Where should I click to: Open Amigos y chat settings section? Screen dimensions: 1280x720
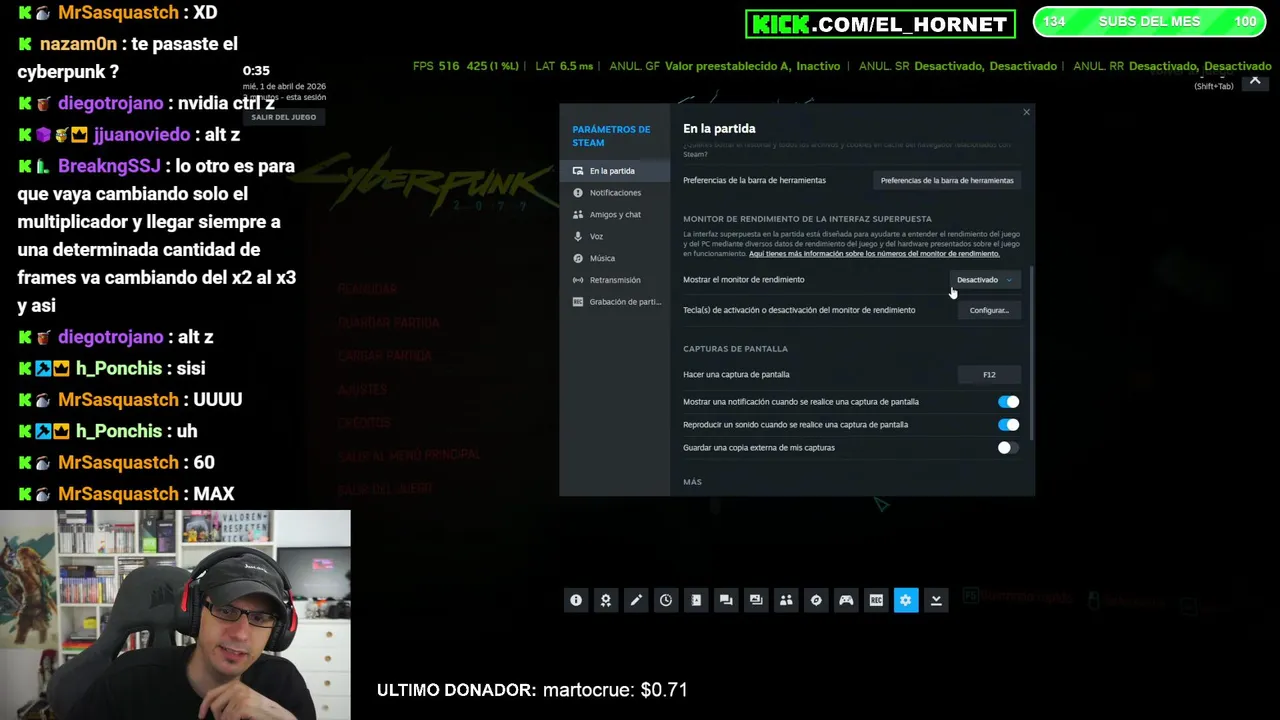(614, 215)
